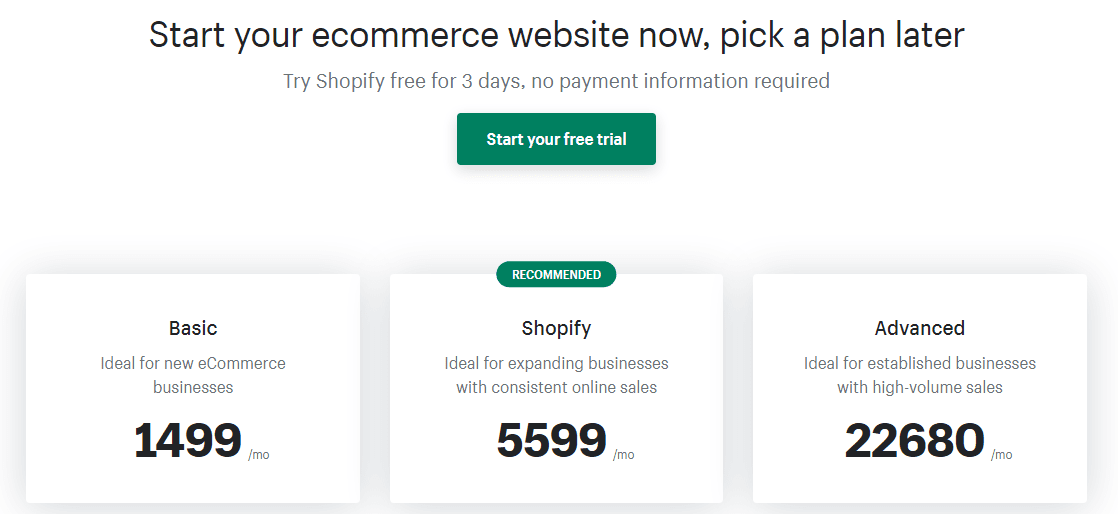1118x514 pixels.
Task: Click the "Try Shopify free for 3 days" subheading
Action: click(400, 81)
